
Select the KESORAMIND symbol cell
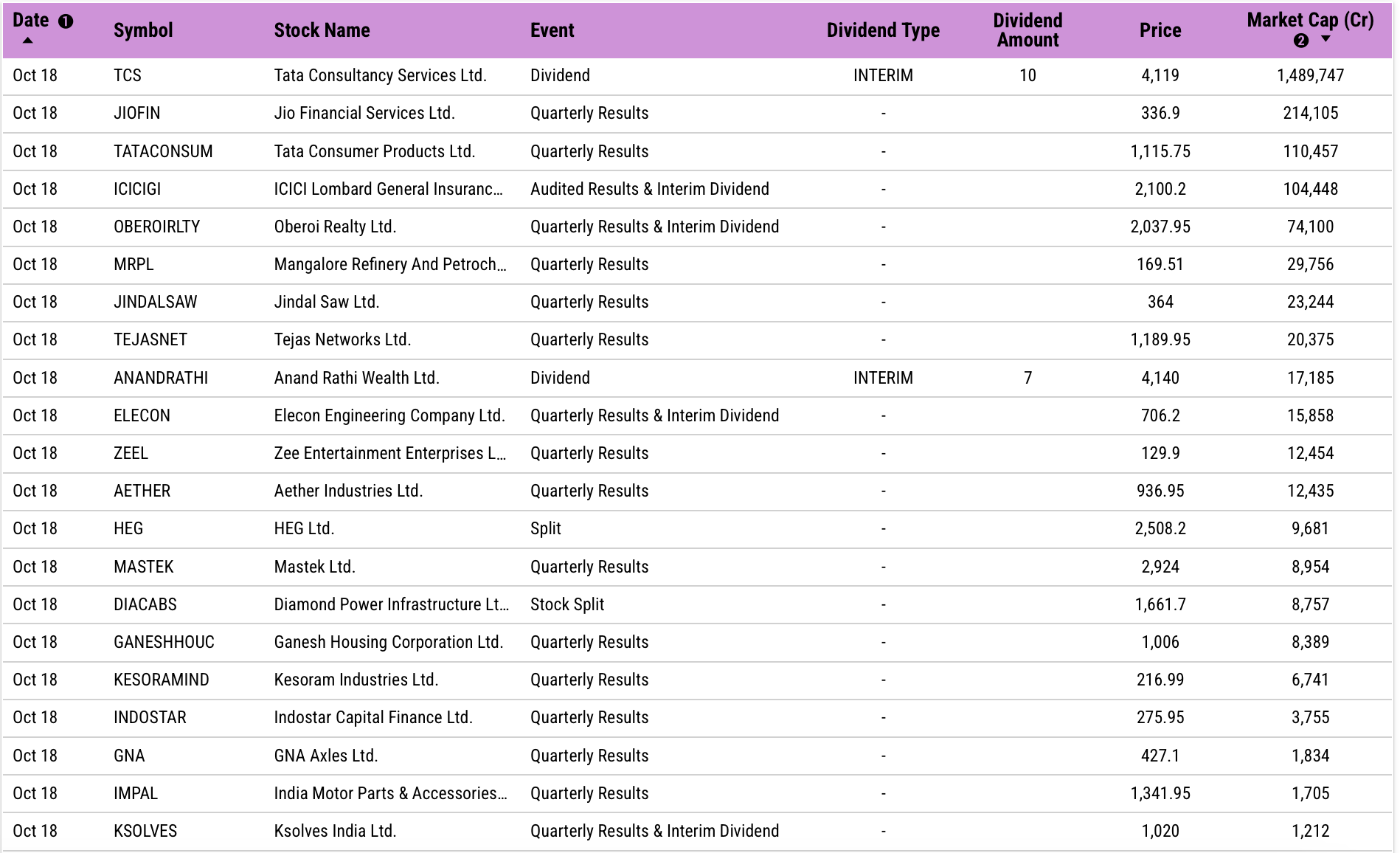pyautogui.click(x=162, y=680)
